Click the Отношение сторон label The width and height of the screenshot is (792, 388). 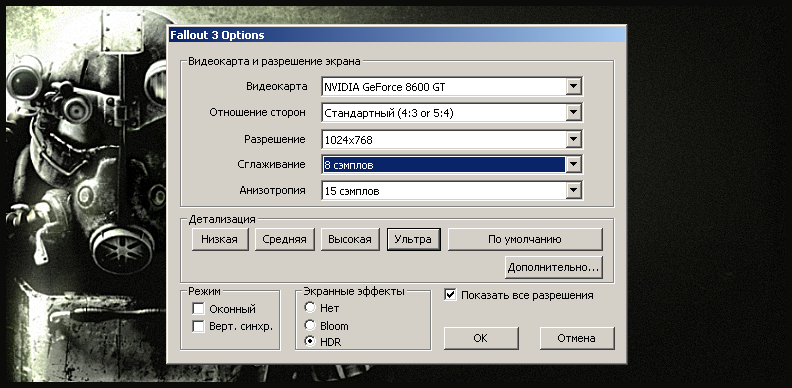(258, 112)
